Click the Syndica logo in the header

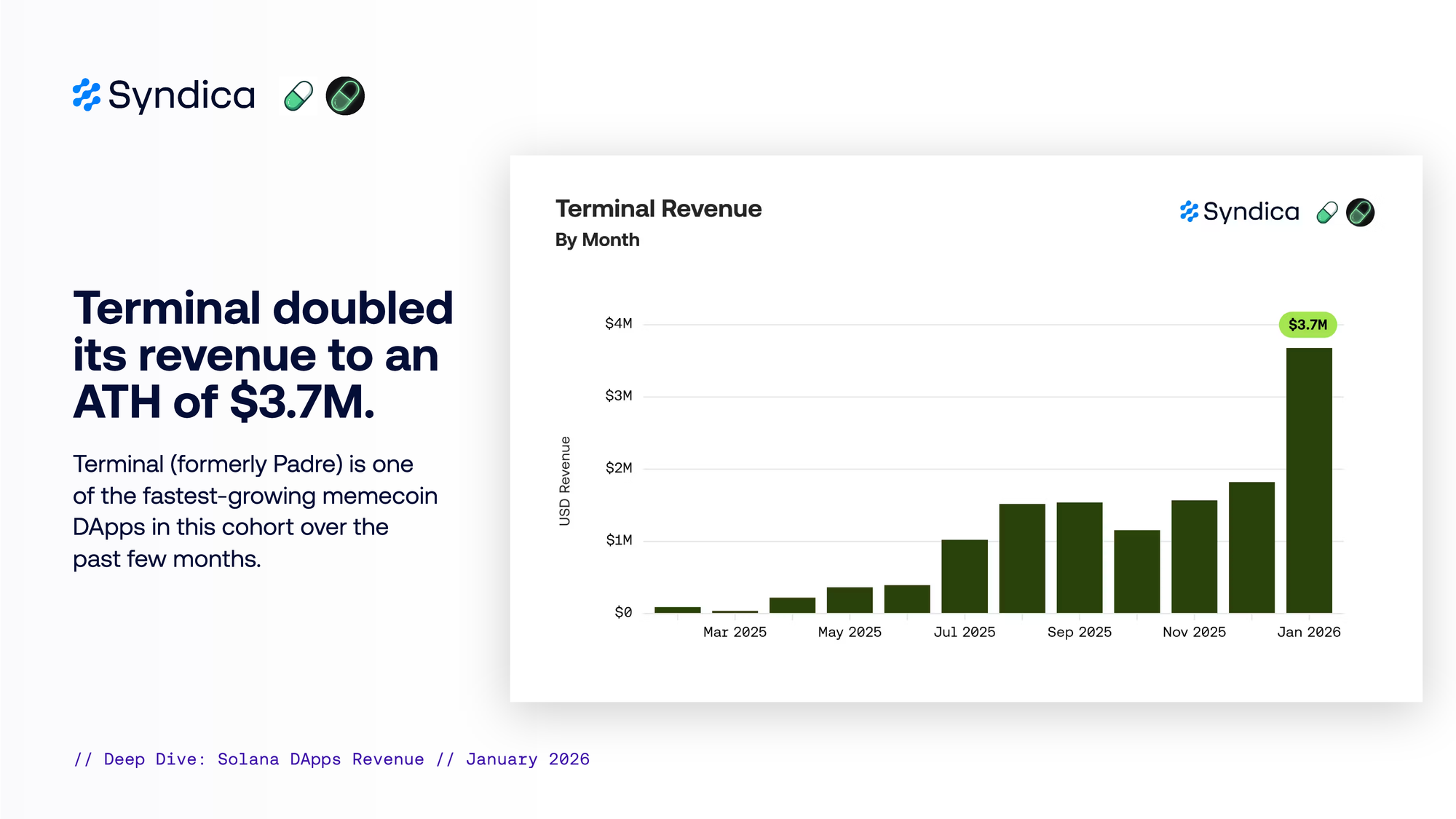pyautogui.click(x=164, y=95)
